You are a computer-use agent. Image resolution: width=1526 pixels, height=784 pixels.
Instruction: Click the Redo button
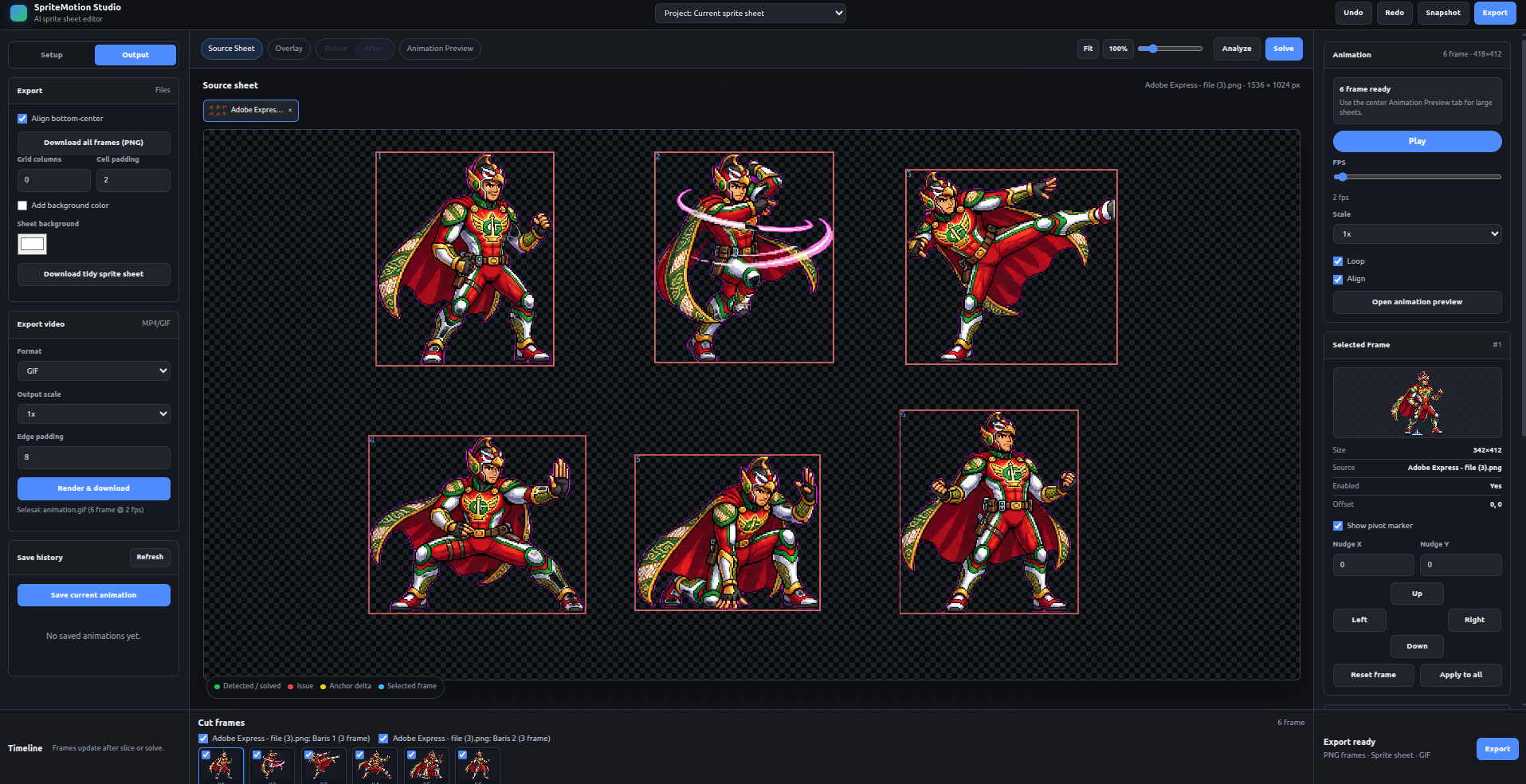[1395, 13]
